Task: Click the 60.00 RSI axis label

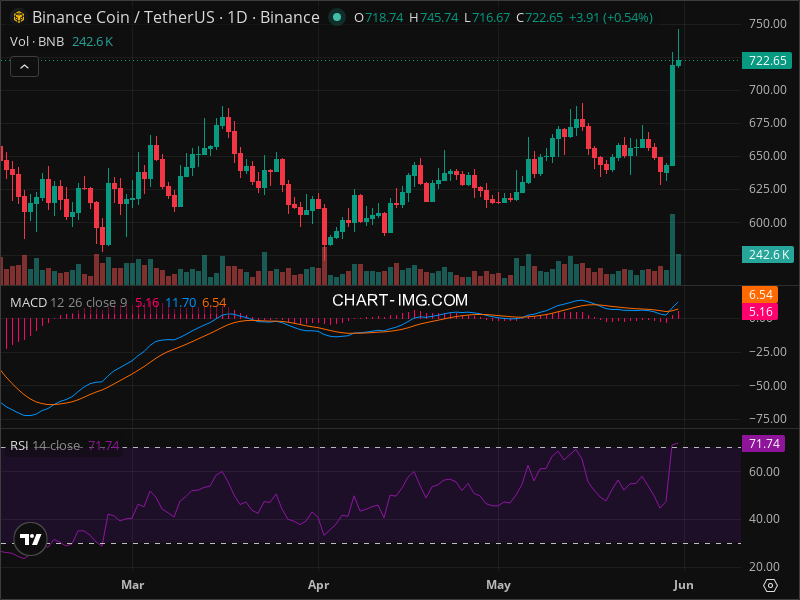Action: coord(764,471)
